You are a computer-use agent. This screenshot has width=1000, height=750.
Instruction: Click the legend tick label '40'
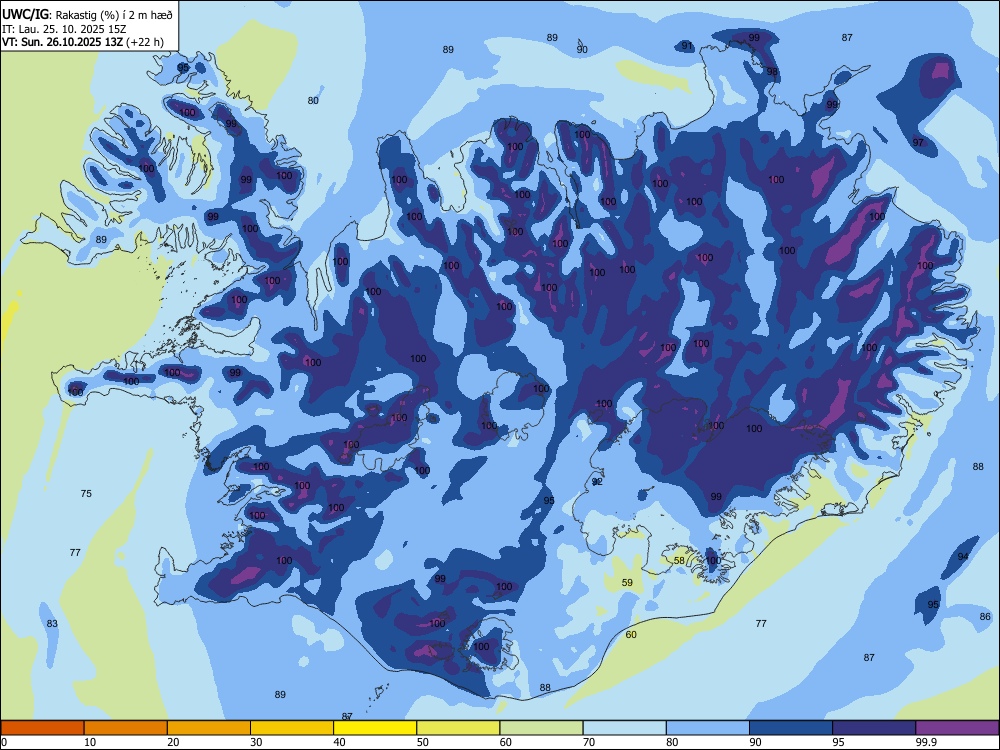(x=339, y=742)
